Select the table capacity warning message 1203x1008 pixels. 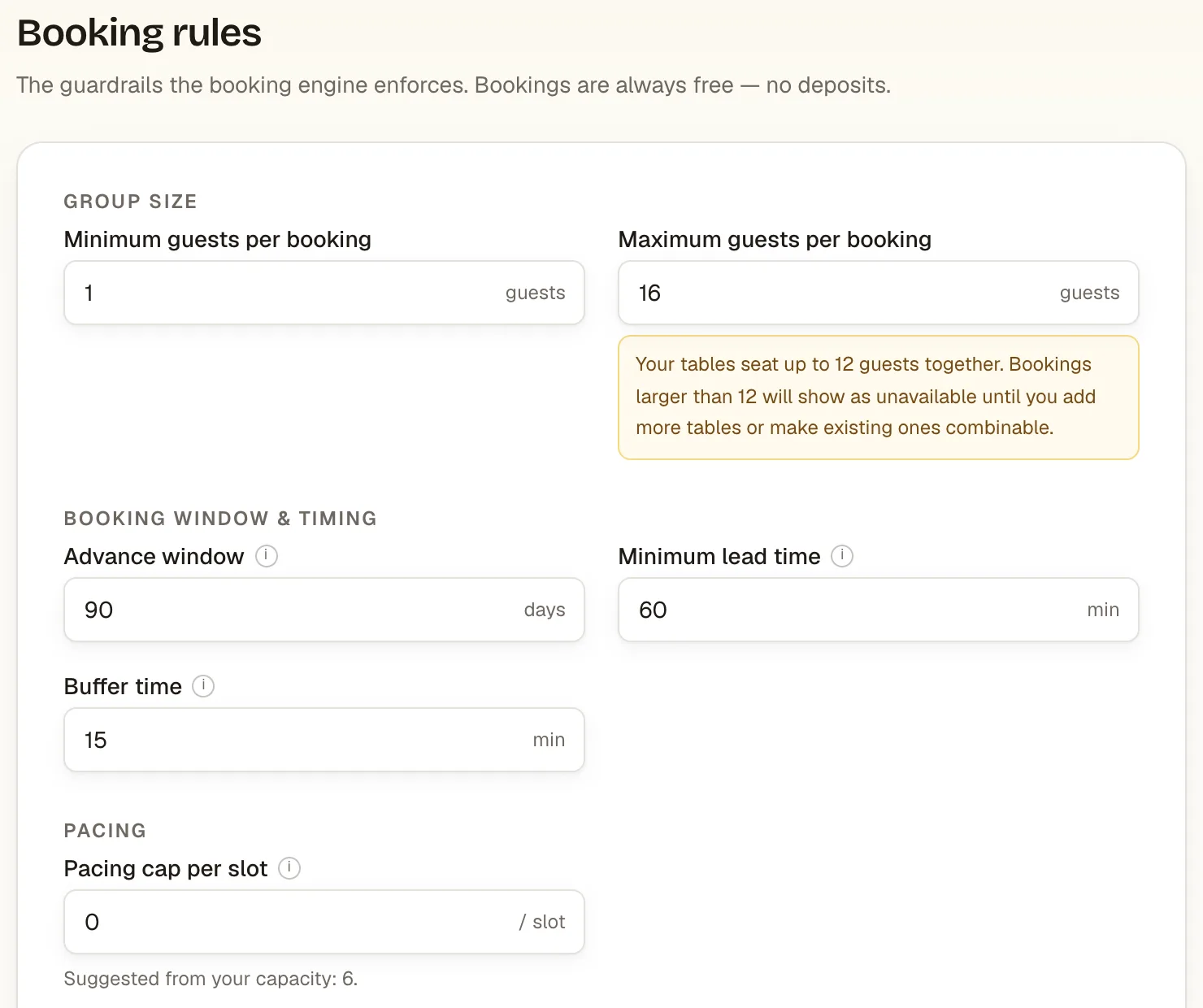click(879, 398)
